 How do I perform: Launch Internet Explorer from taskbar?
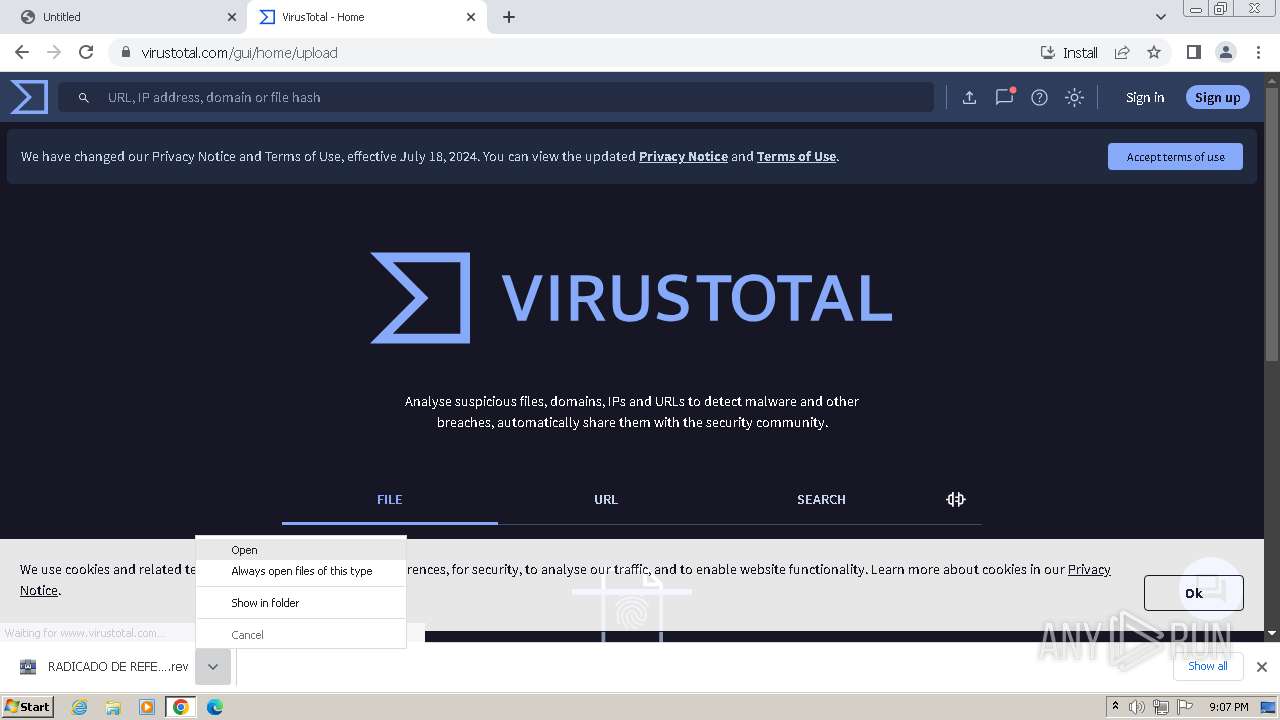point(79,707)
